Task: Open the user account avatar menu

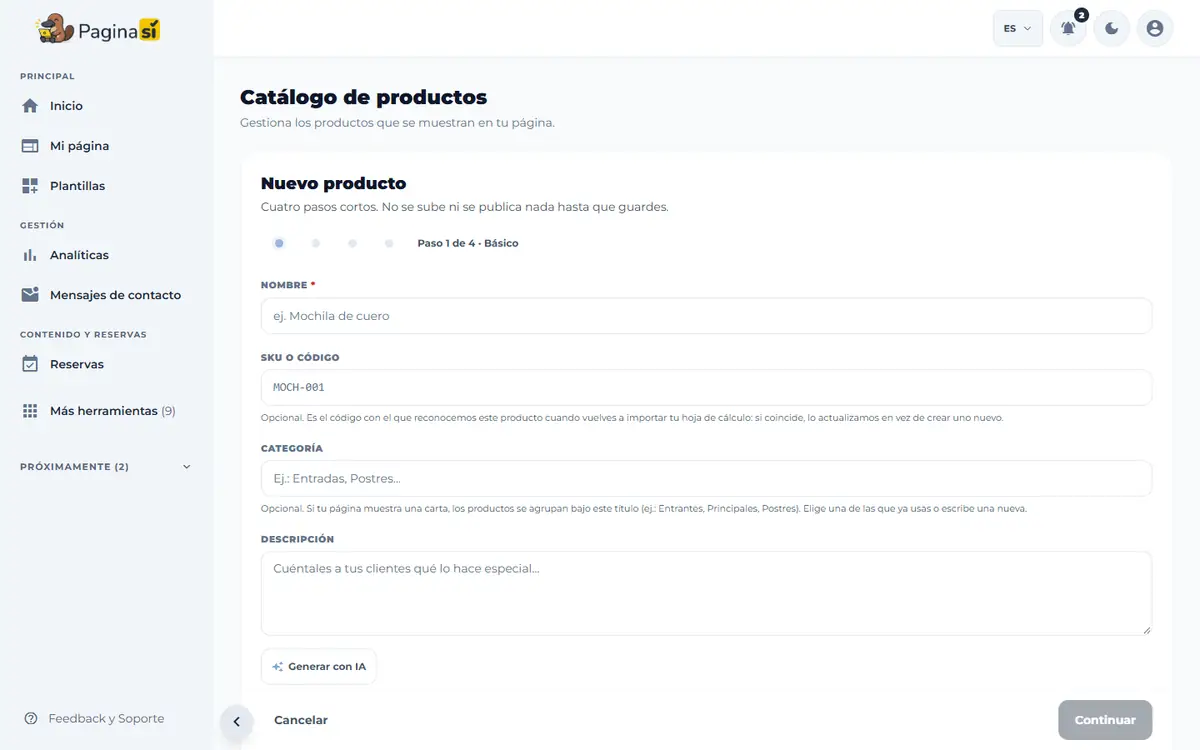Action: (x=1155, y=28)
